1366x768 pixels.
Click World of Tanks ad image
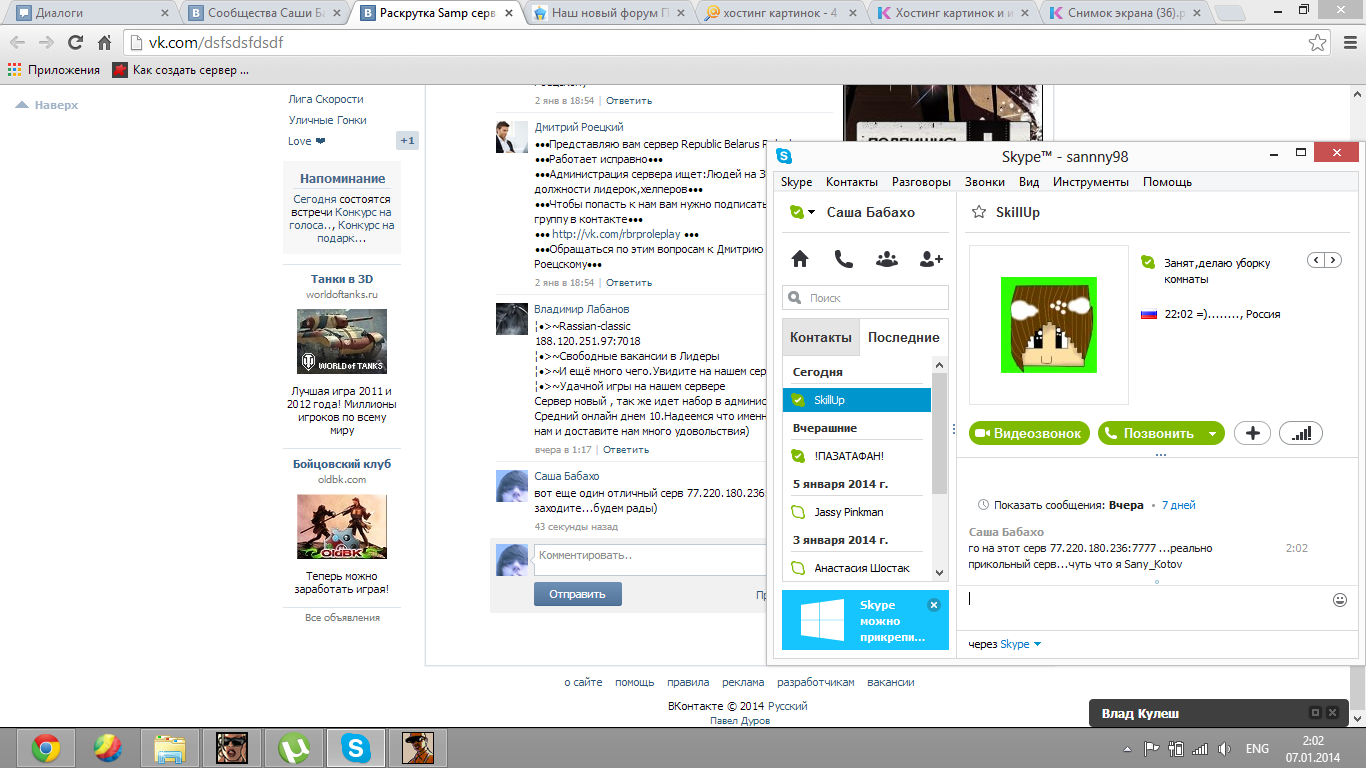point(342,342)
